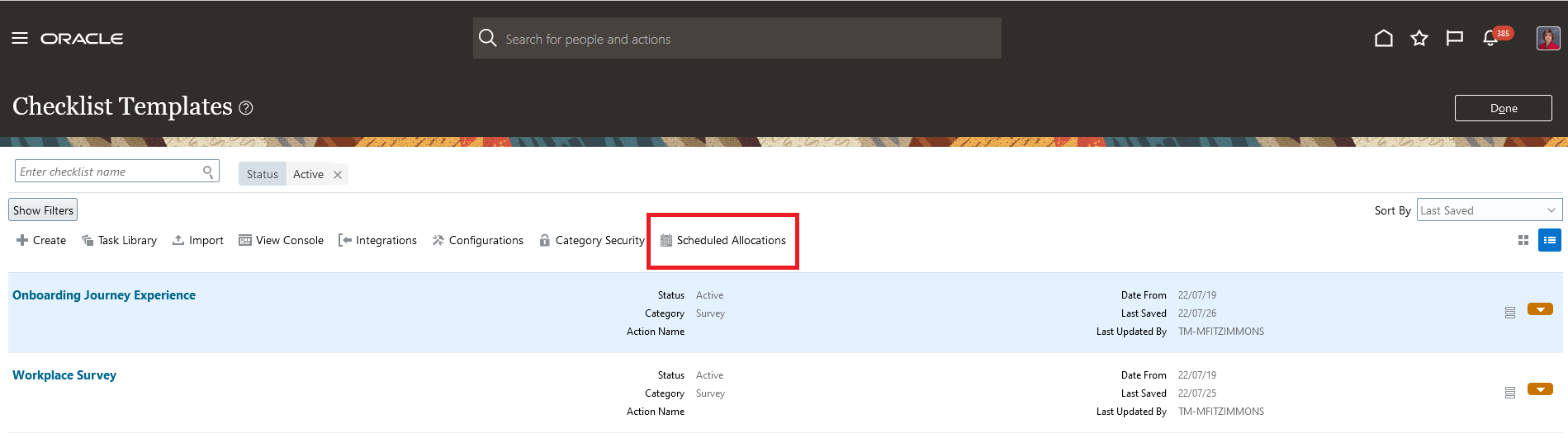1568x438 pixels.
Task: Click reorder icon for Onboarding Journey Experience
Action: point(1510,313)
